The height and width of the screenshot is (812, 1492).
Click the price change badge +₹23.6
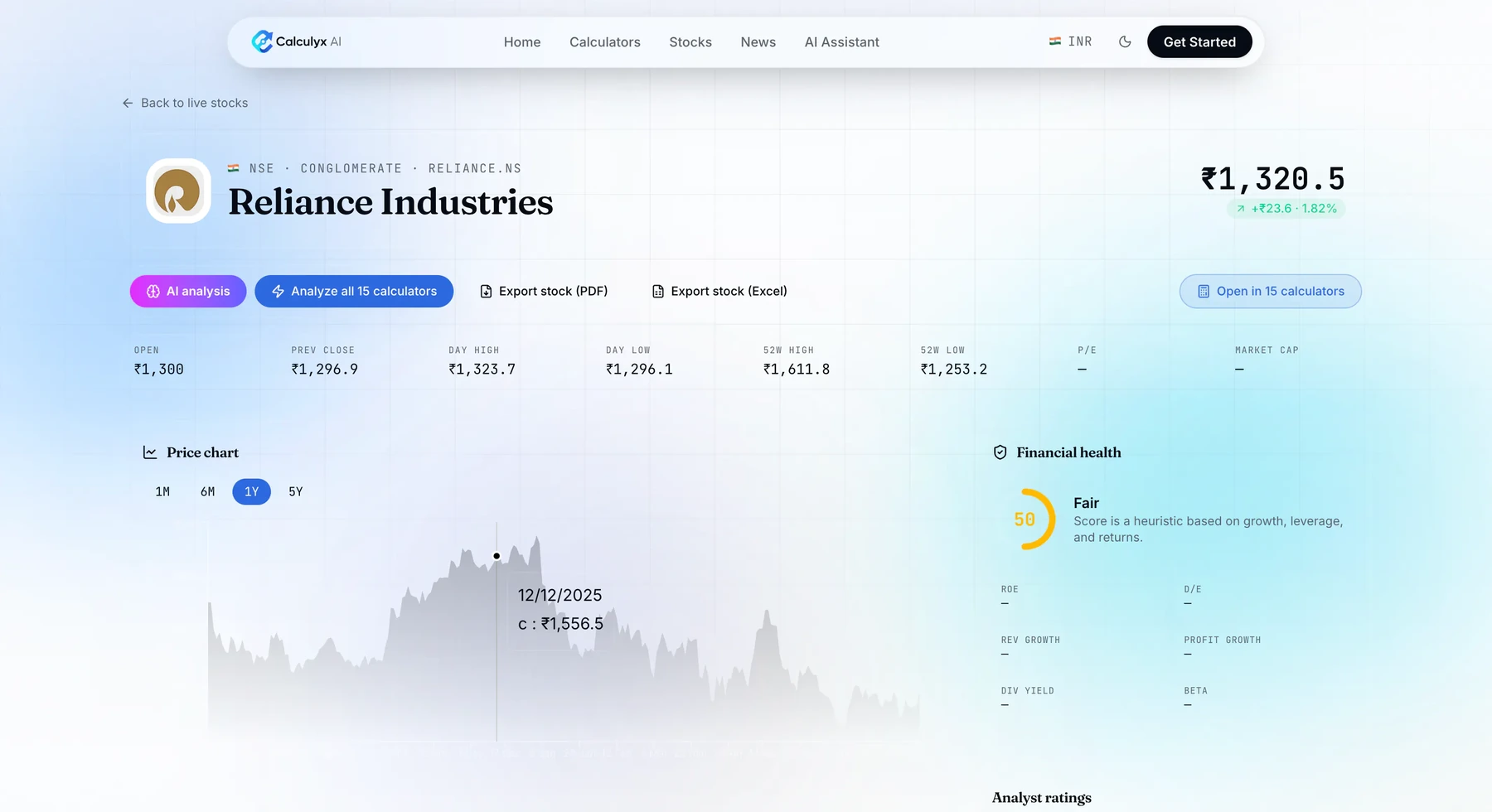1286,209
